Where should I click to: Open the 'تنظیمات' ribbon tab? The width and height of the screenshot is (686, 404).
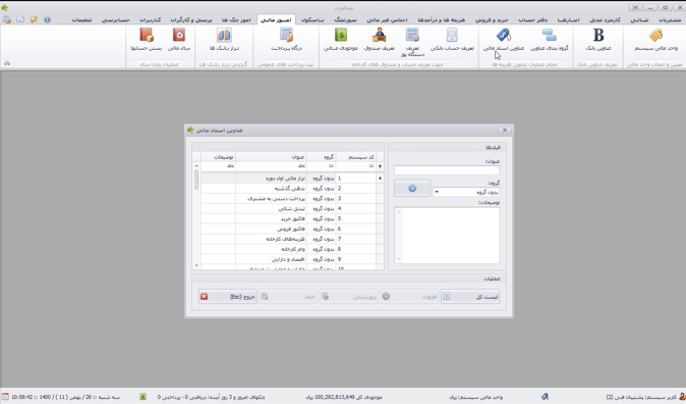coord(82,20)
